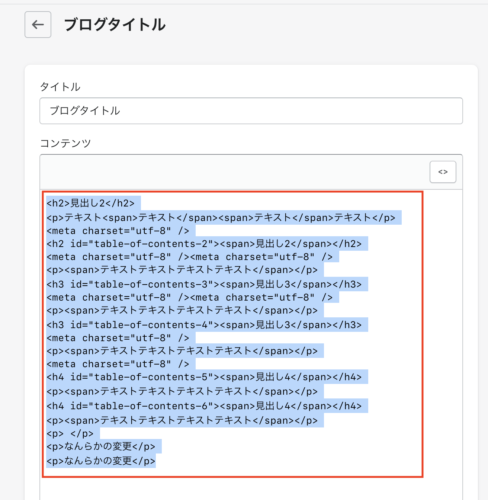Click the line with id table-of-contents-5
Viewport: 488px width, 500px height.
(x=204, y=377)
